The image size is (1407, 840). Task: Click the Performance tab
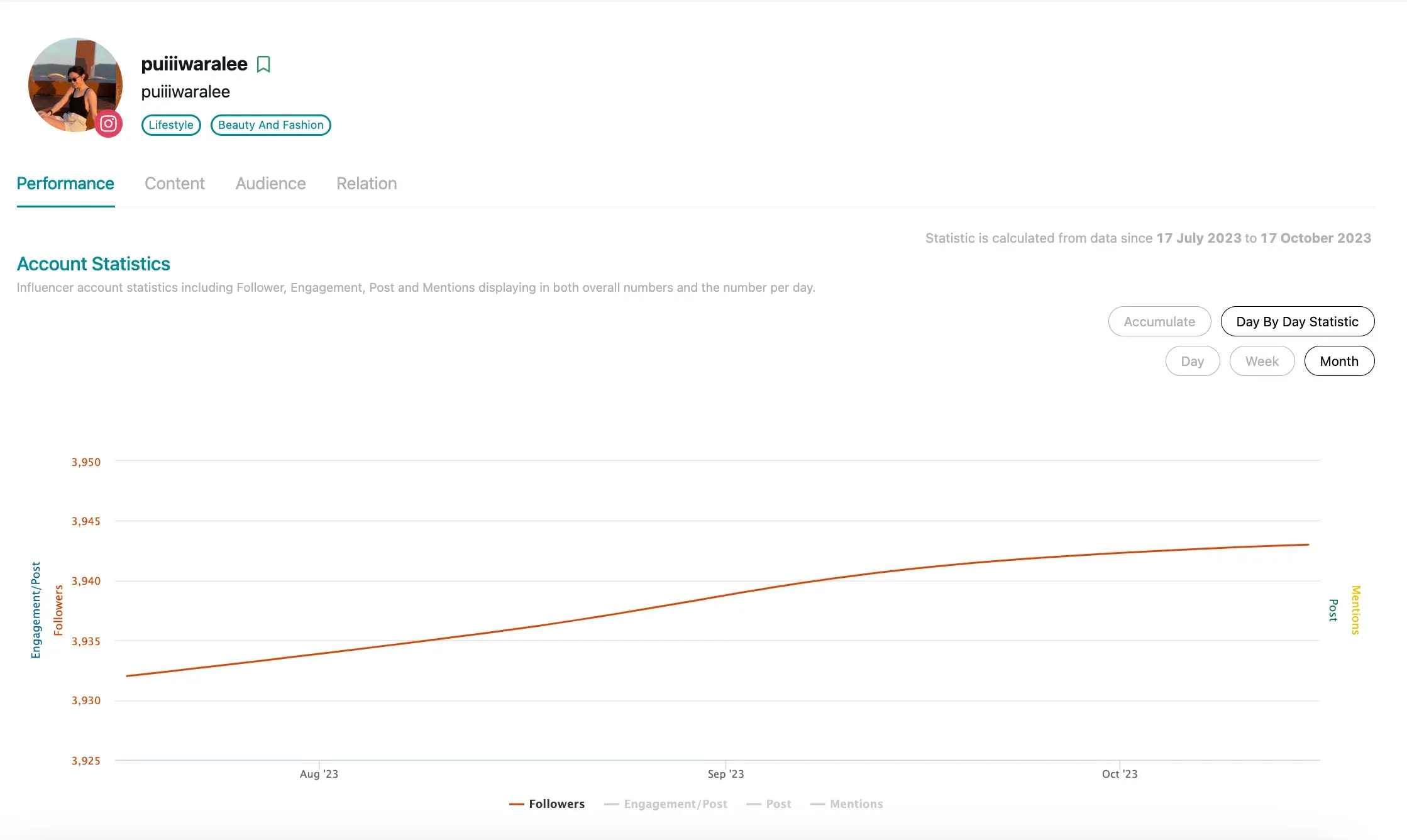[65, 183]
